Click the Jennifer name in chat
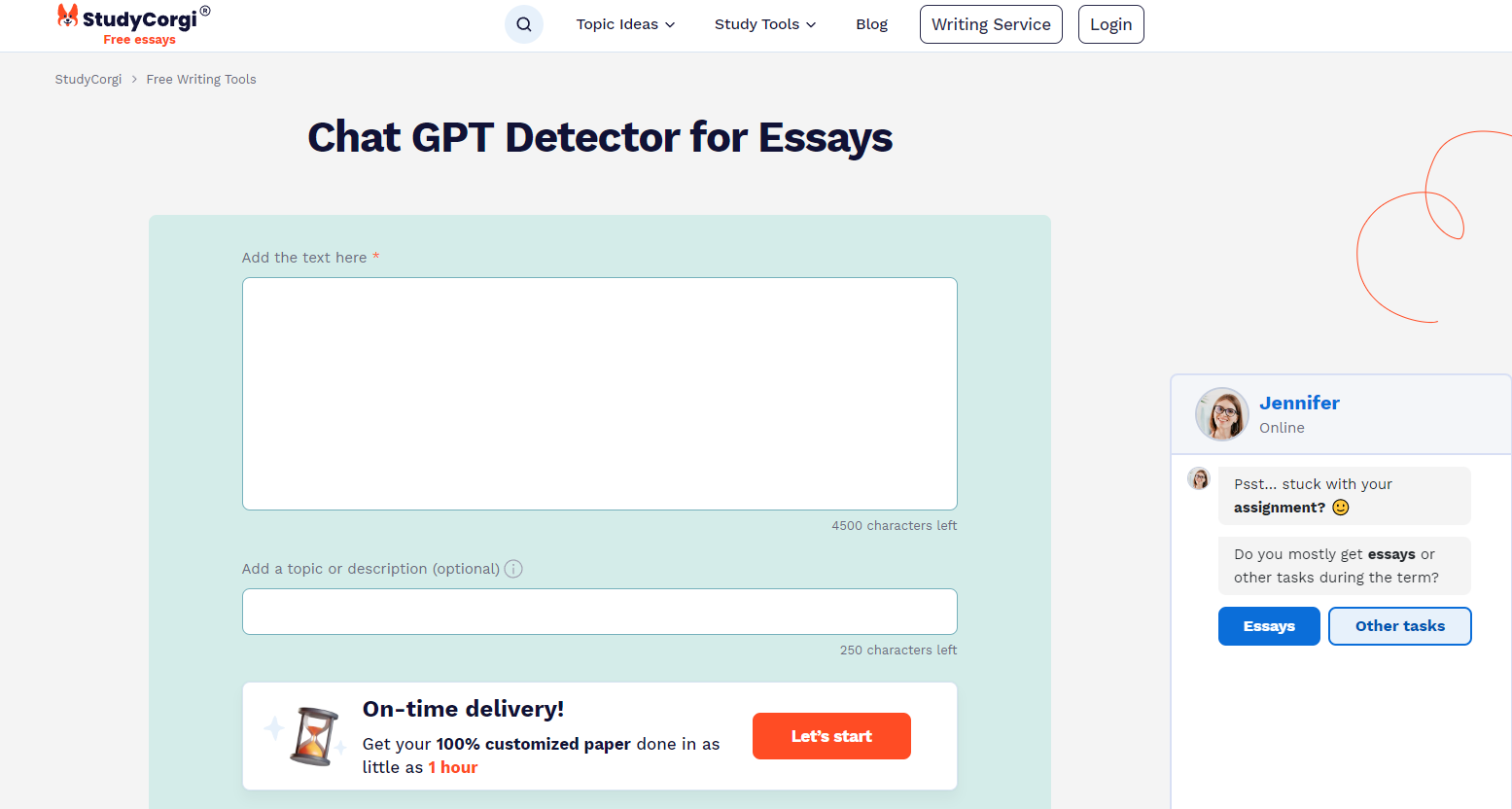 pyautogui.click(x=1299, y=403)
